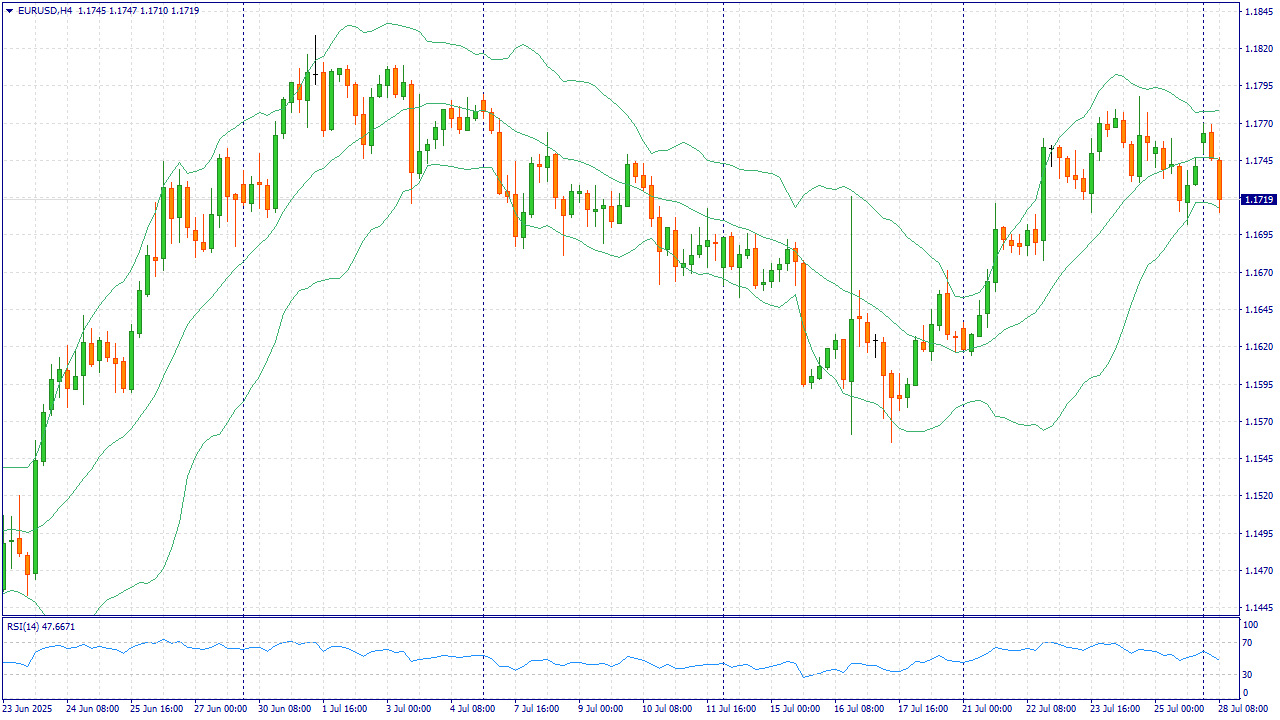Viewport: 1280px width, 720px height.
Task: Click the 1.1820 price axis label
Action: (x=1257, y=49)
